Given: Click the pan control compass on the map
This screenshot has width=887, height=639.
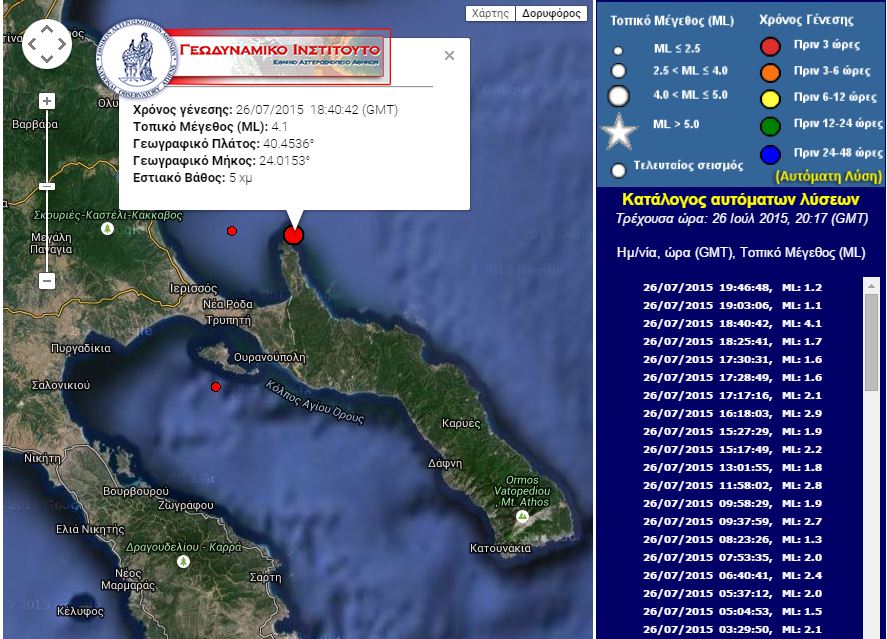Looking at the screenshot, I should coord(46,44).
